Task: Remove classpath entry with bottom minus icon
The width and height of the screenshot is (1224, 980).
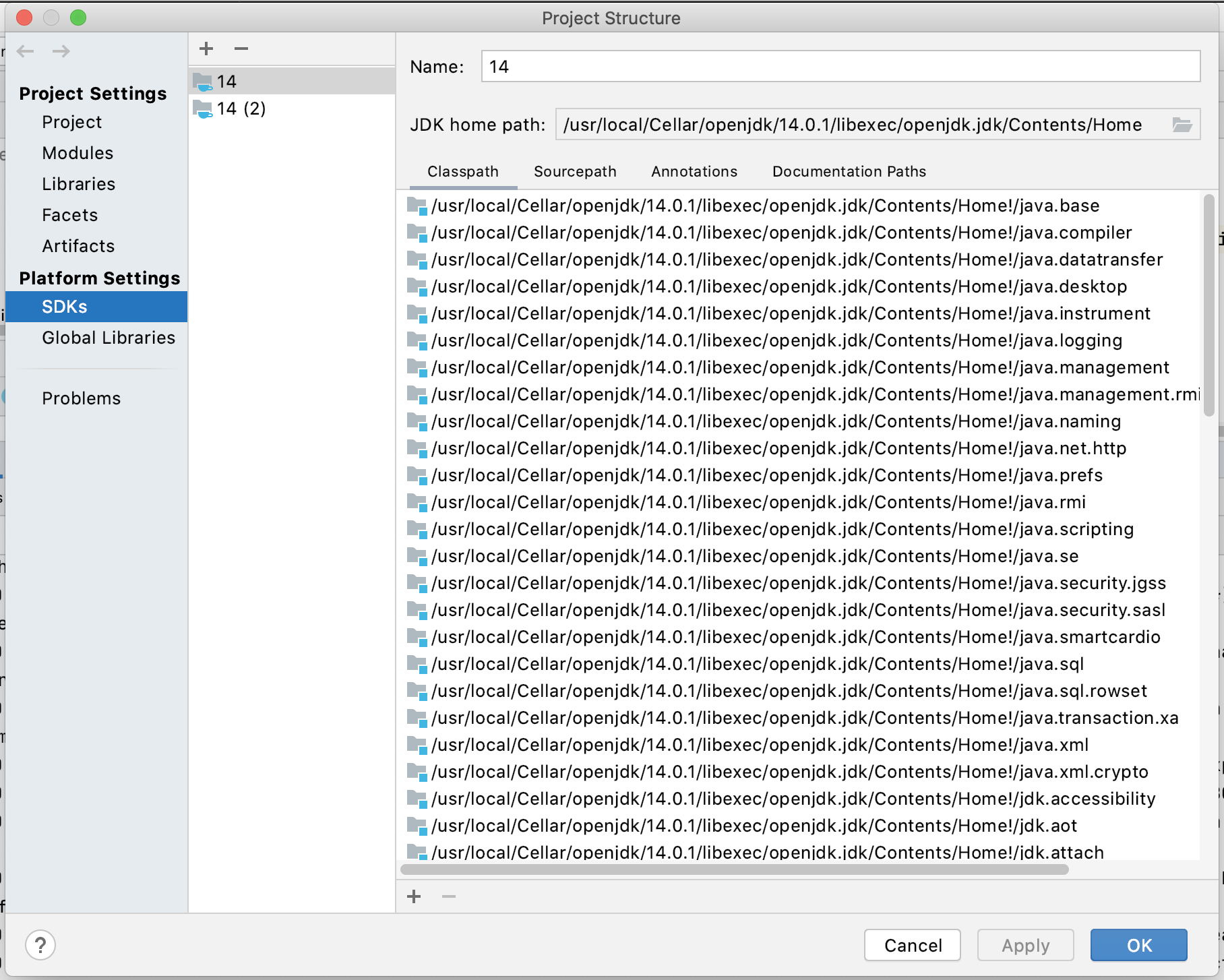Action: coord(449,896)
